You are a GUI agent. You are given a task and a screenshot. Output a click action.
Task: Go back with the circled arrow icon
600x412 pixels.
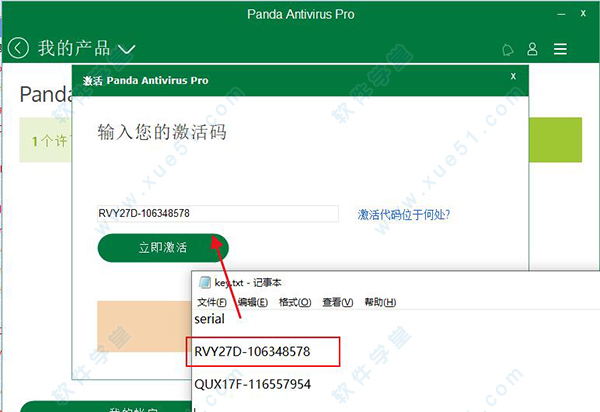tap(18, 48)
